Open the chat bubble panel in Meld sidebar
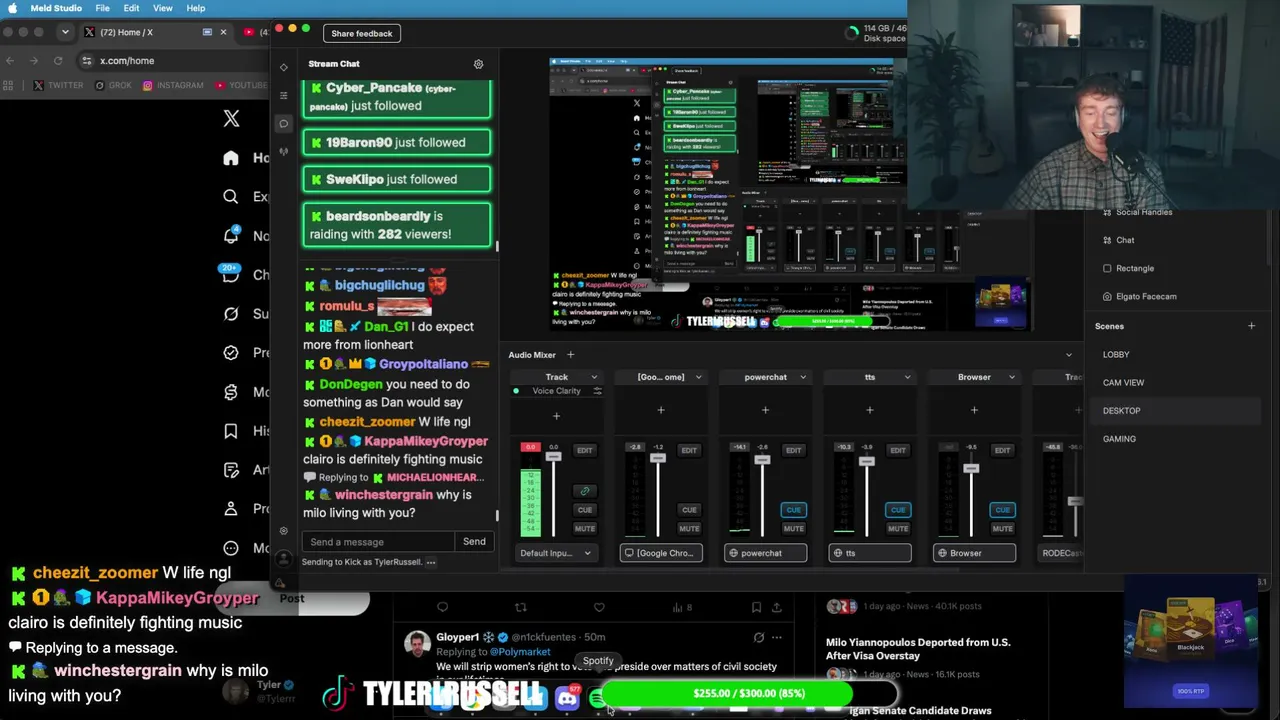The image size is (1280, 720). (284, 123)
